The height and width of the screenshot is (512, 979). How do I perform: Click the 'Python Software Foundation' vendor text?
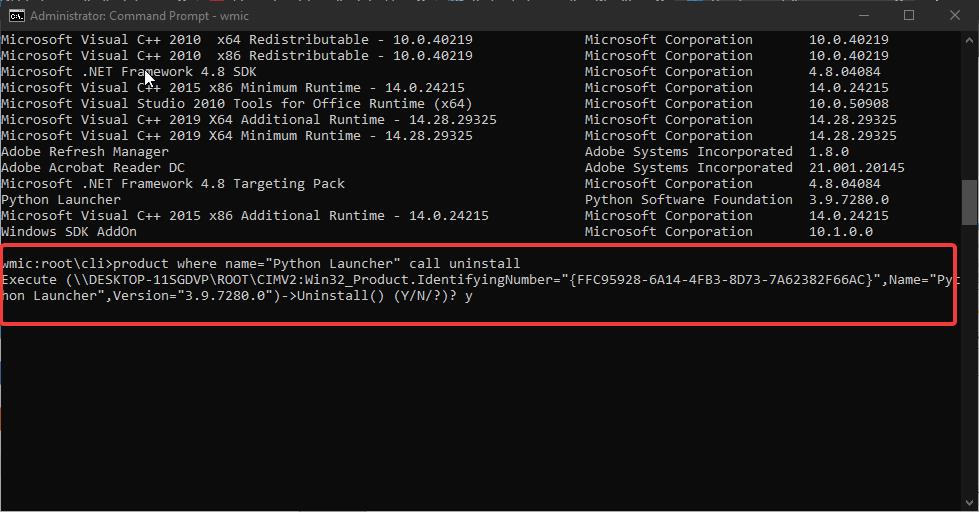click(x=689, y=200)
